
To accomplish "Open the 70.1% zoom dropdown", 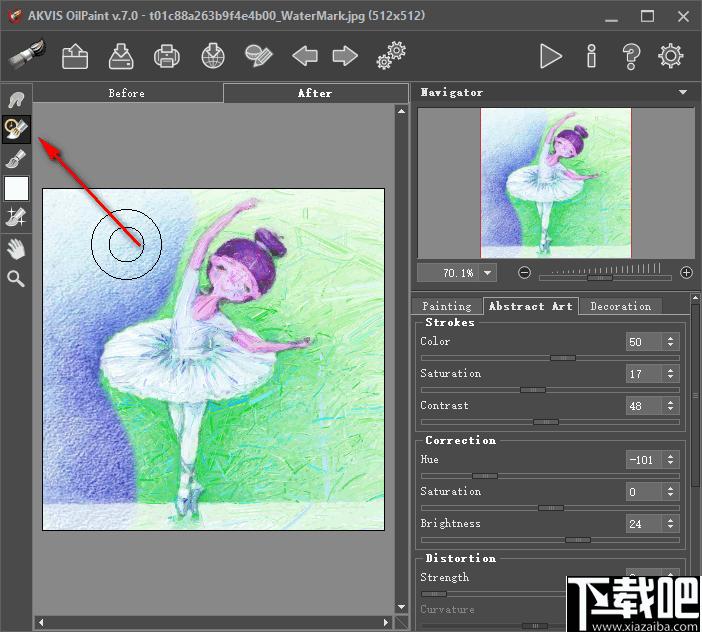I will click(488, 273).
